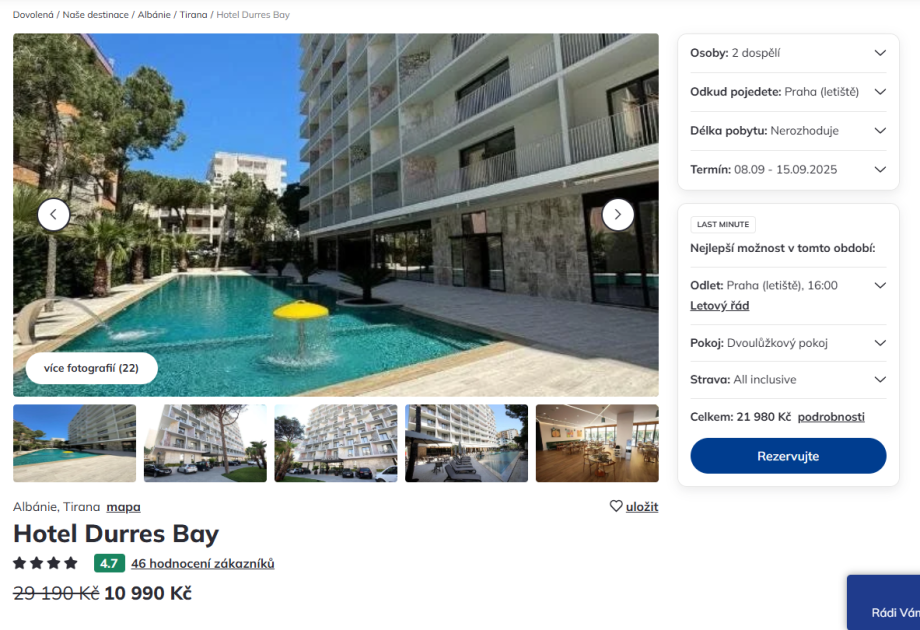Open the Letový řád link
The image size is (920, 630).
[719, 306]
